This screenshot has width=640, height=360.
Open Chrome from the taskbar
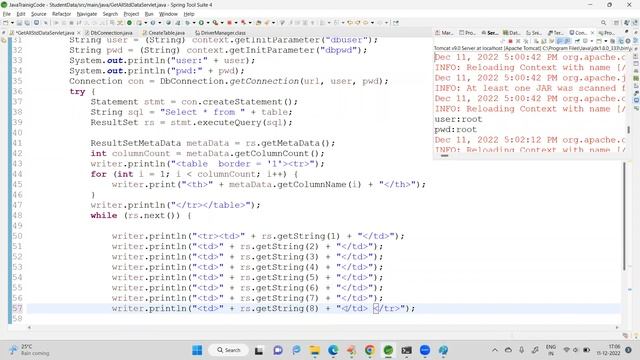pos(370,350)
